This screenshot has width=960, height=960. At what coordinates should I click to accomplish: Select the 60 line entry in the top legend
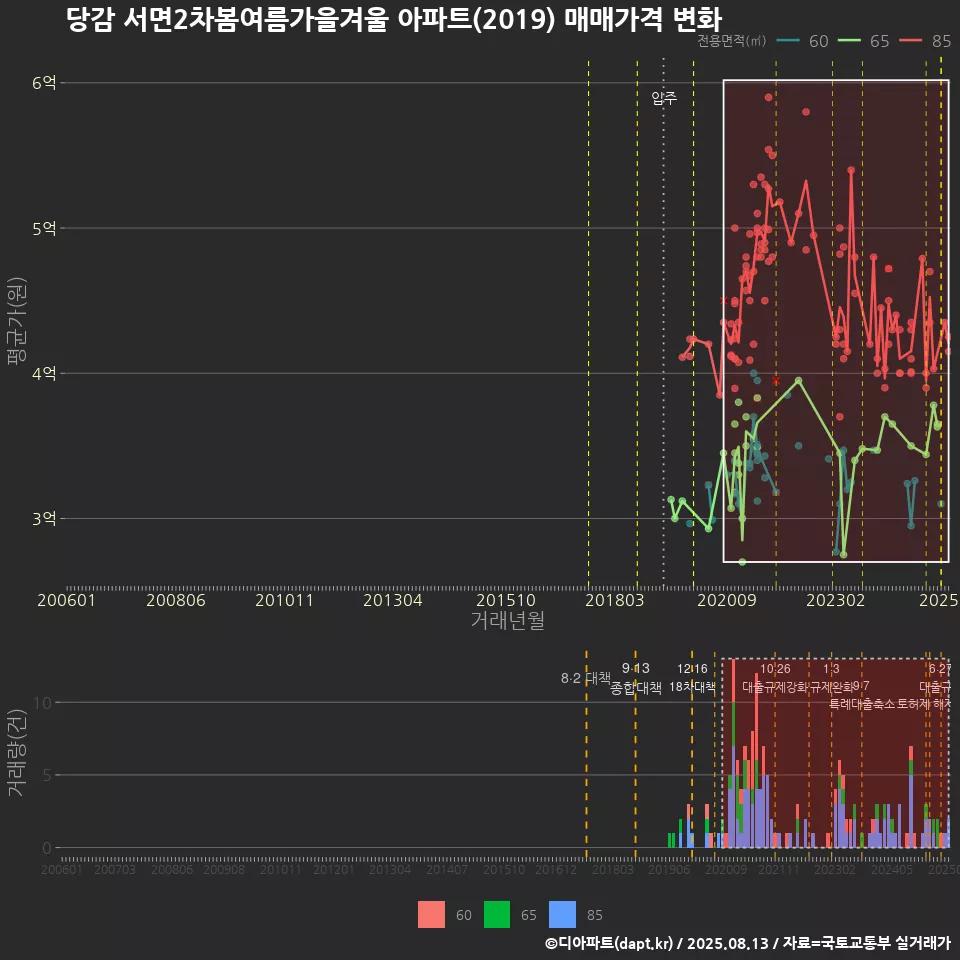803,41
